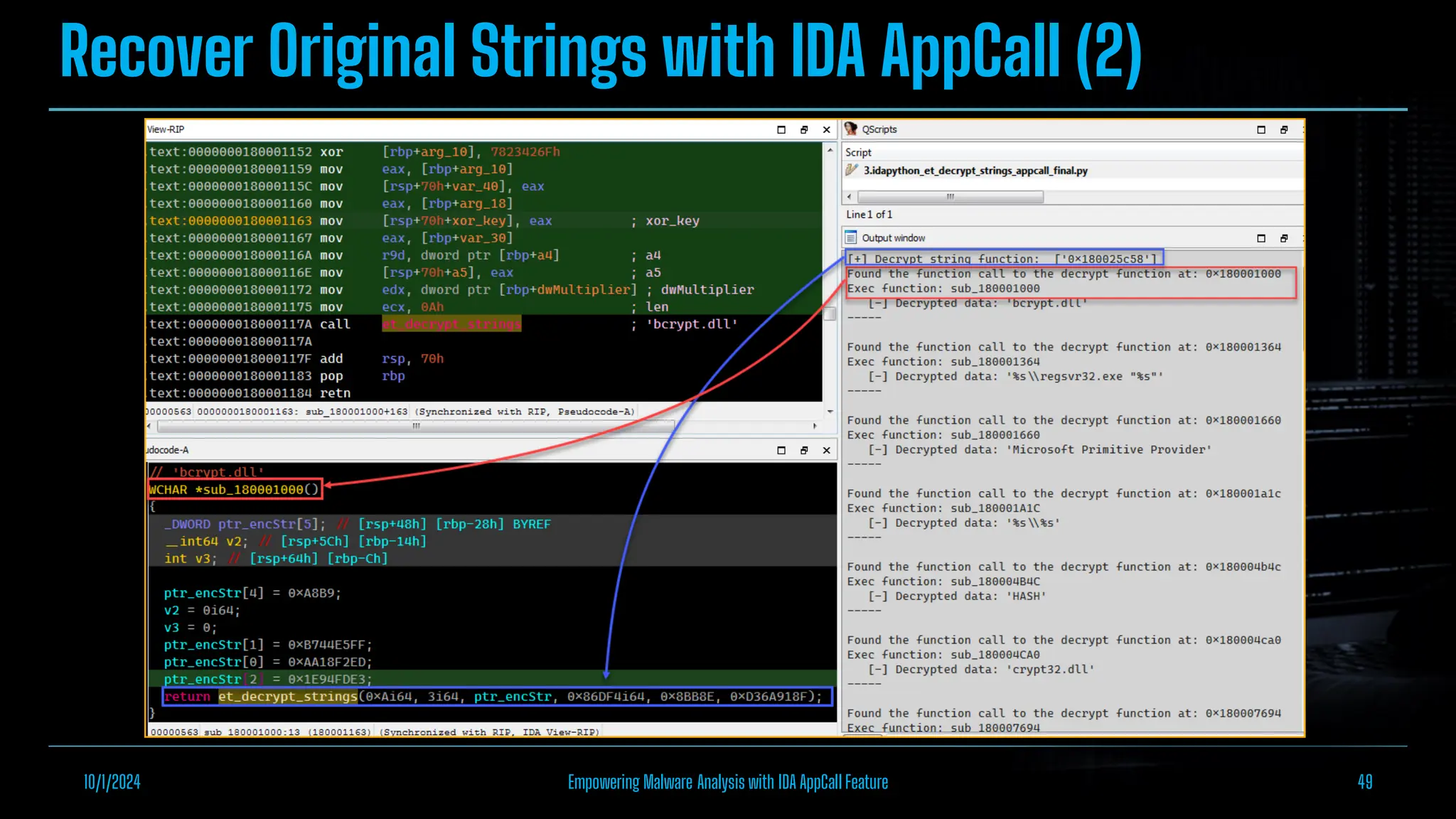The width and height of the screenshot is (1456, 819).
Task: Click ptr_encStr[0] = 0xAA18F2ED line
Action: tap(268, 662)
